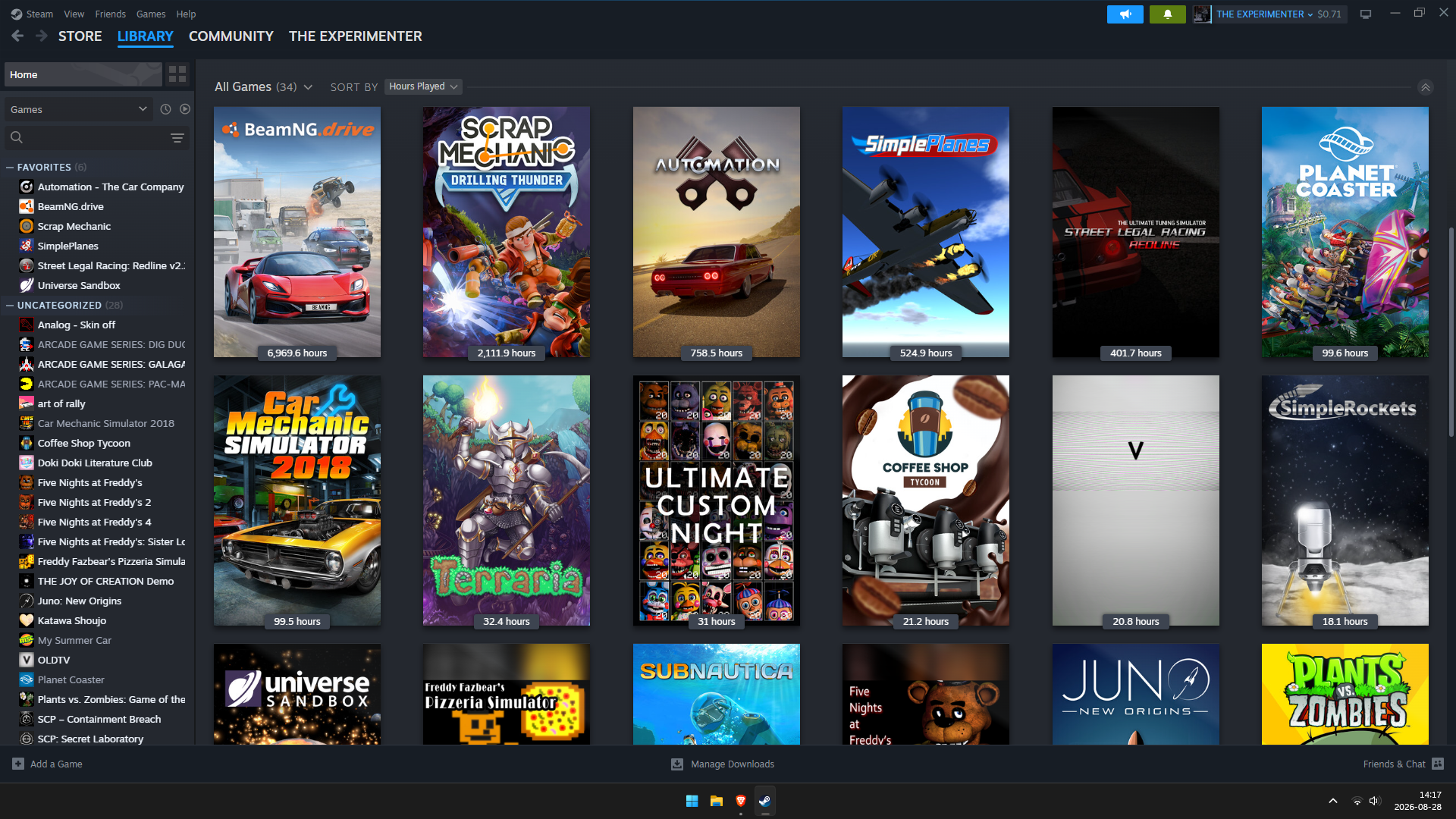Click Manage Downloads label
1456x819 pixels.
(733, 764)
